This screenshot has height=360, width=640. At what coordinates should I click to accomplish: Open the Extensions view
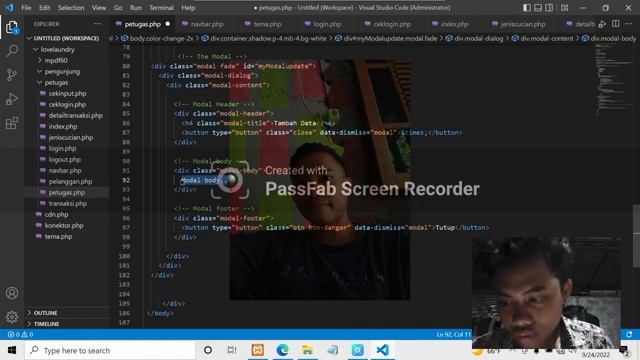(x=12, y=123)
